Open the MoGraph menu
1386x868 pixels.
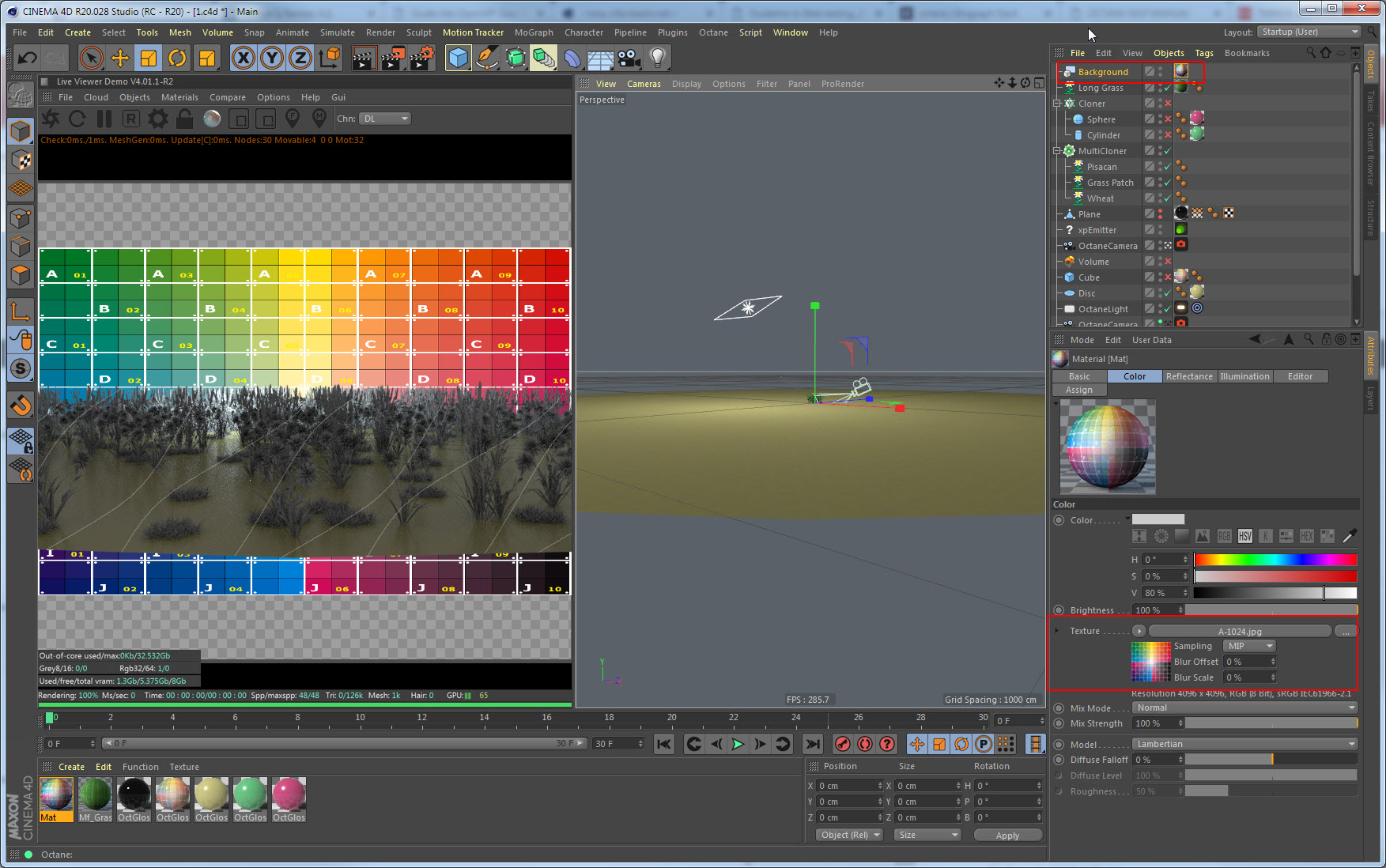tap(534, 32)
